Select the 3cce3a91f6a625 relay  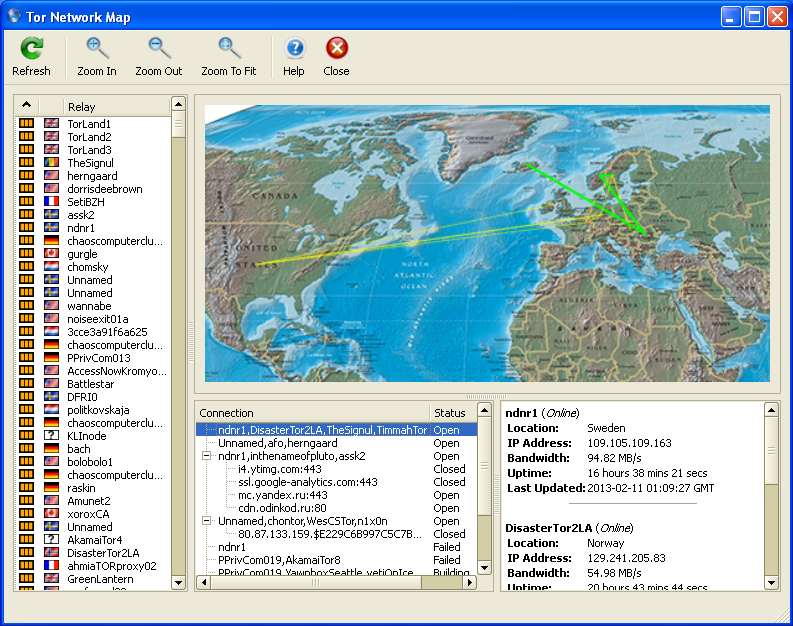107,332
